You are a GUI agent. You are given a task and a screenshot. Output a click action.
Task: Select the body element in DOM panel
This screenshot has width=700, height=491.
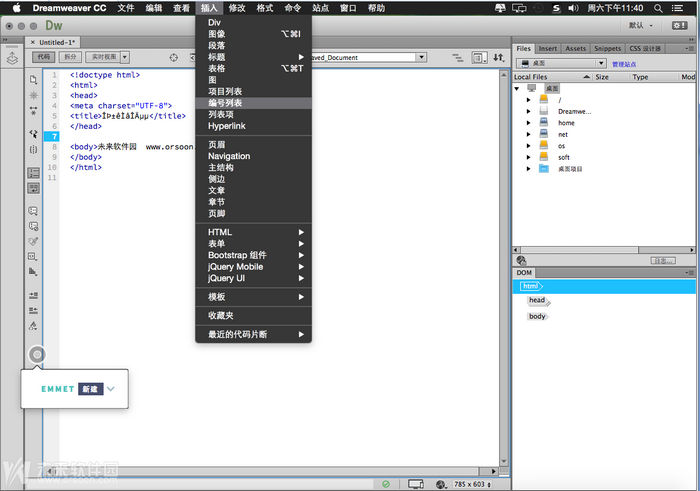(538, 316)
